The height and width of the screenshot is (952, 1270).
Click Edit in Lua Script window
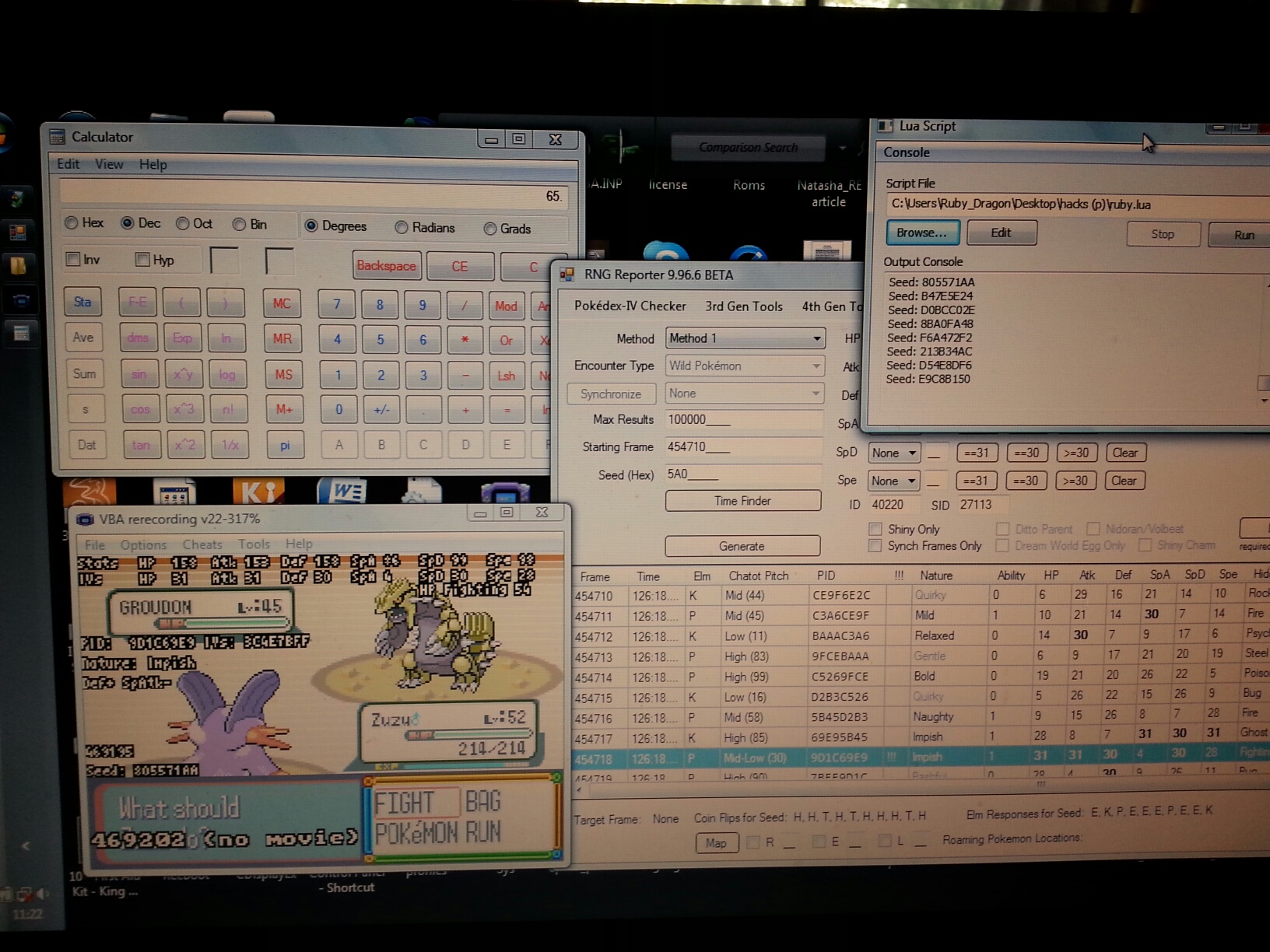point(1001,233)
